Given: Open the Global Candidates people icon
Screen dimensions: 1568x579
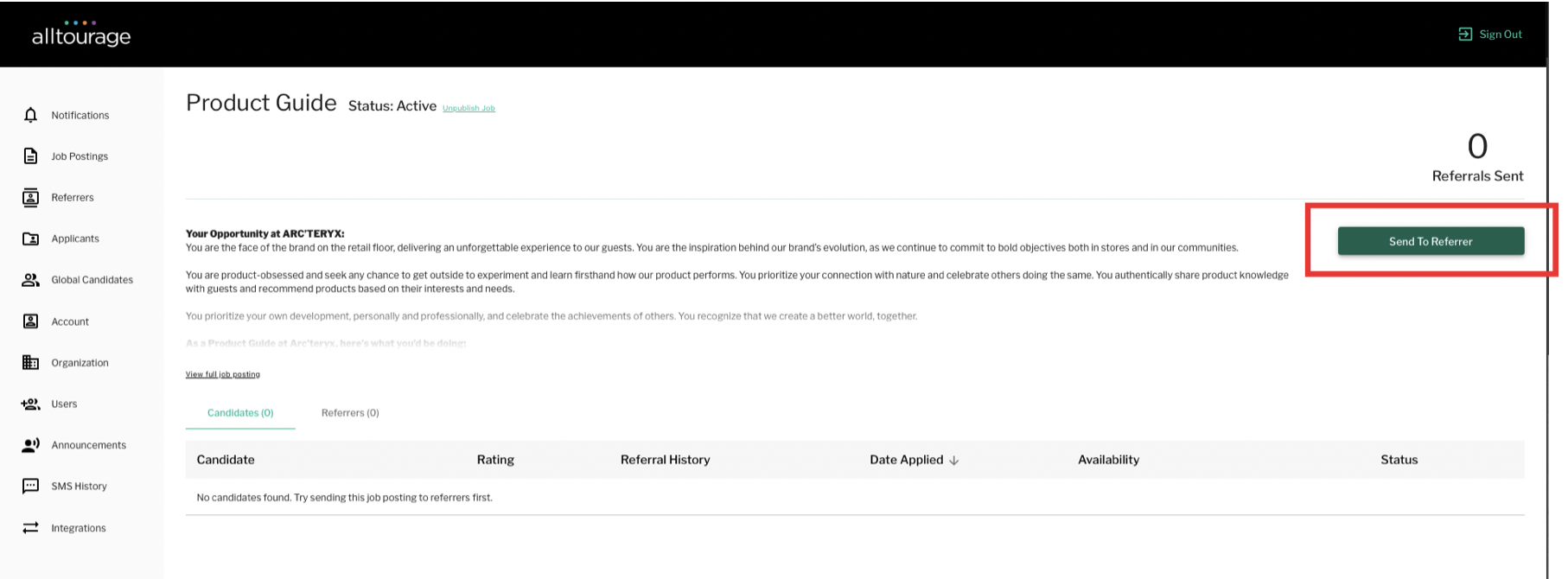Looking at the screenshot, I should (x=30, y=280).
